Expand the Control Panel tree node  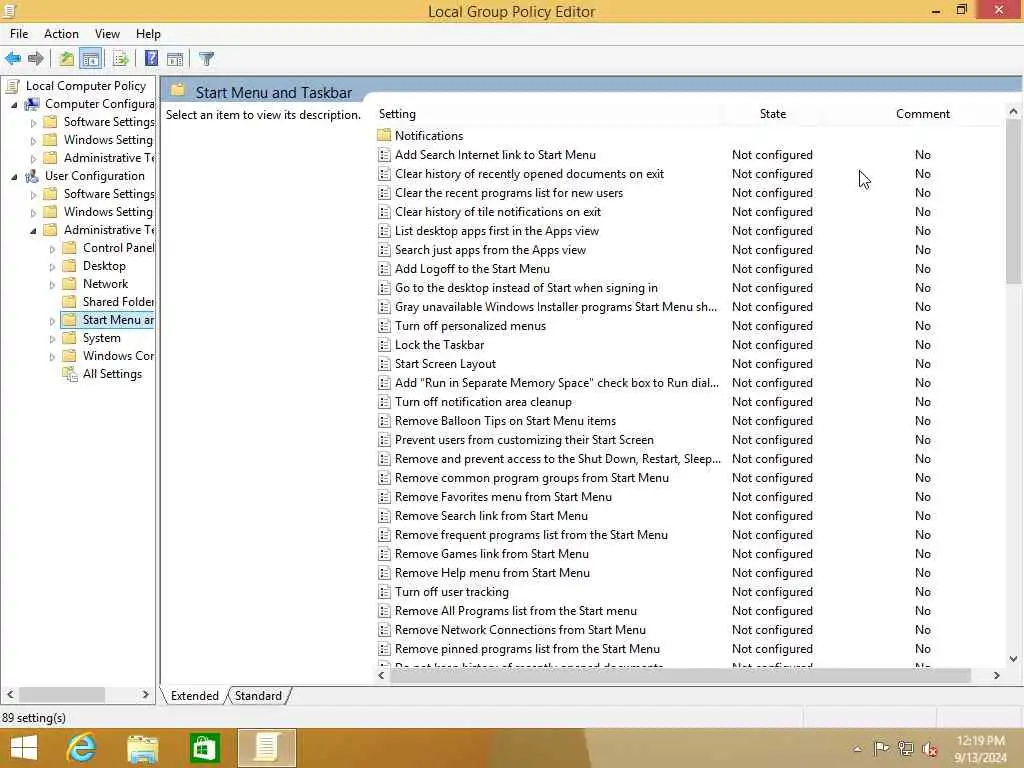point(52,249)
